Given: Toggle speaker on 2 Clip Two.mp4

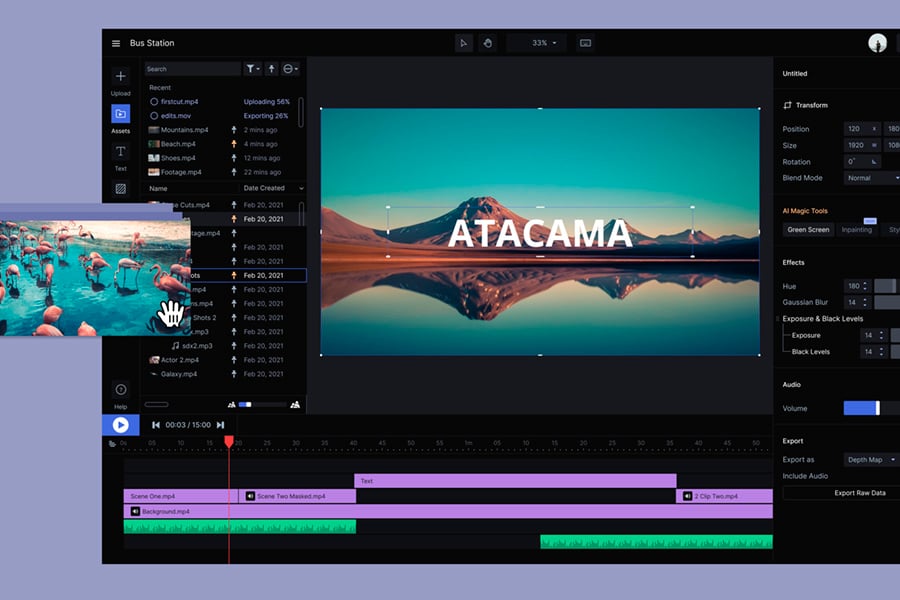Looking at the screenshot, I should pos(687,496).
